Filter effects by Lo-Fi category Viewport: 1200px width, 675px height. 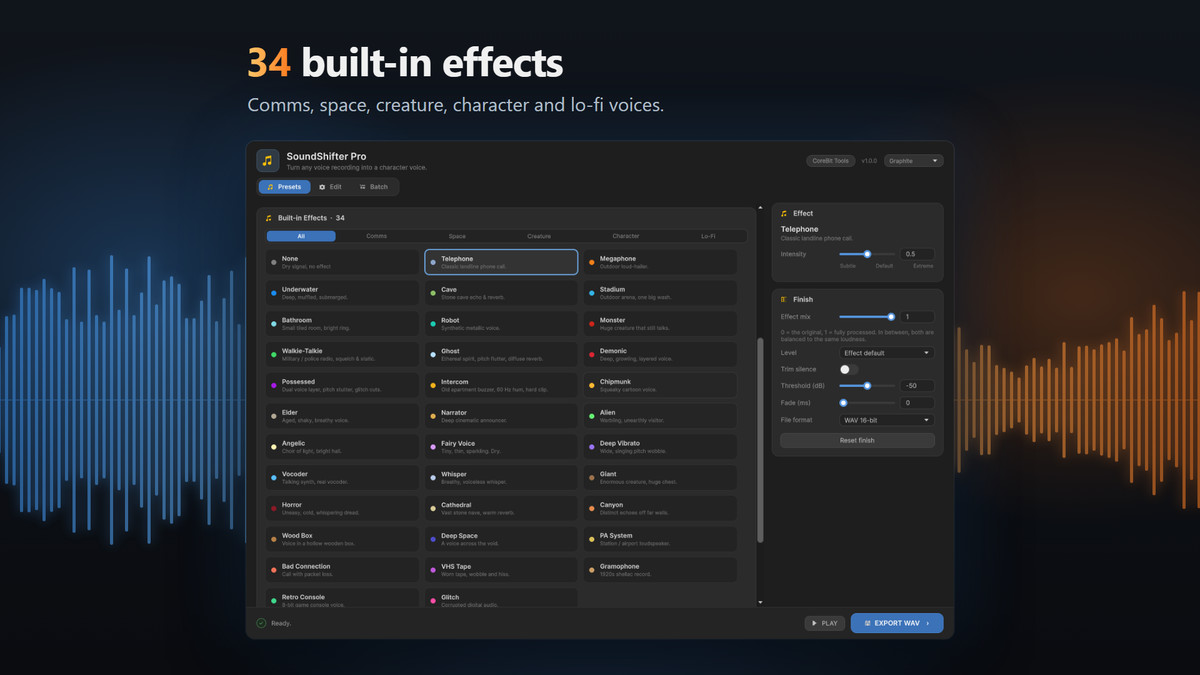707,236
